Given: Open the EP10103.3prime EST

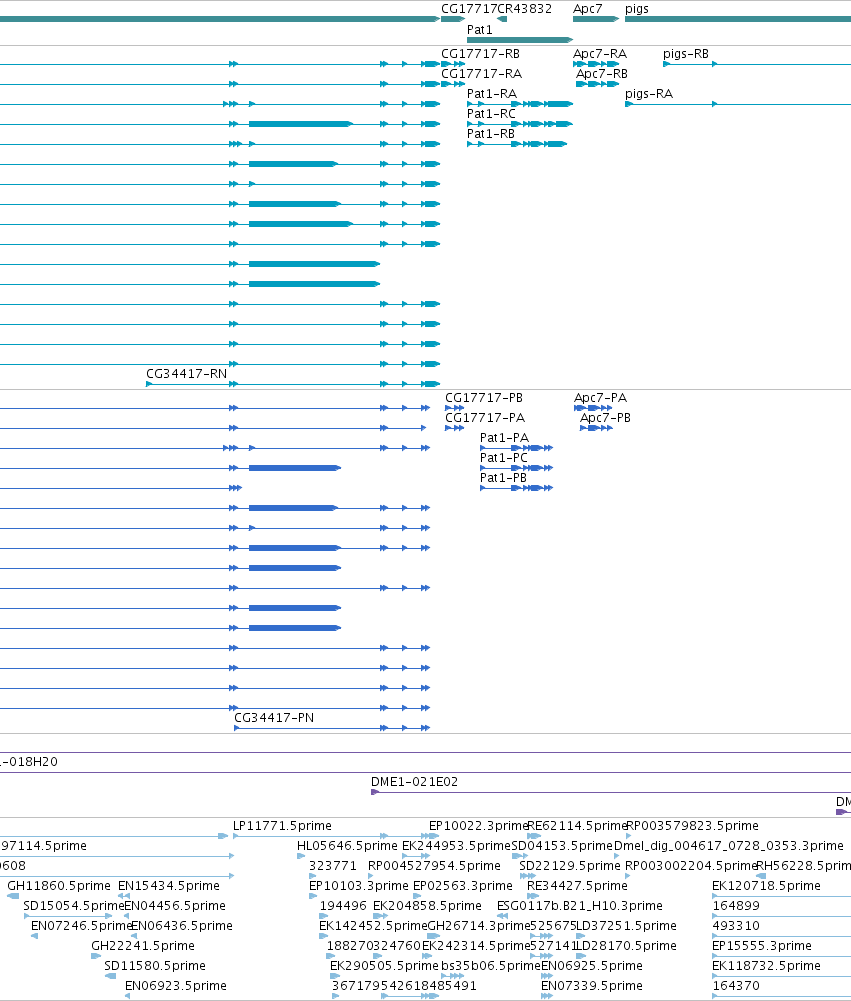Looking at the screenshot, I should [359, 886].
